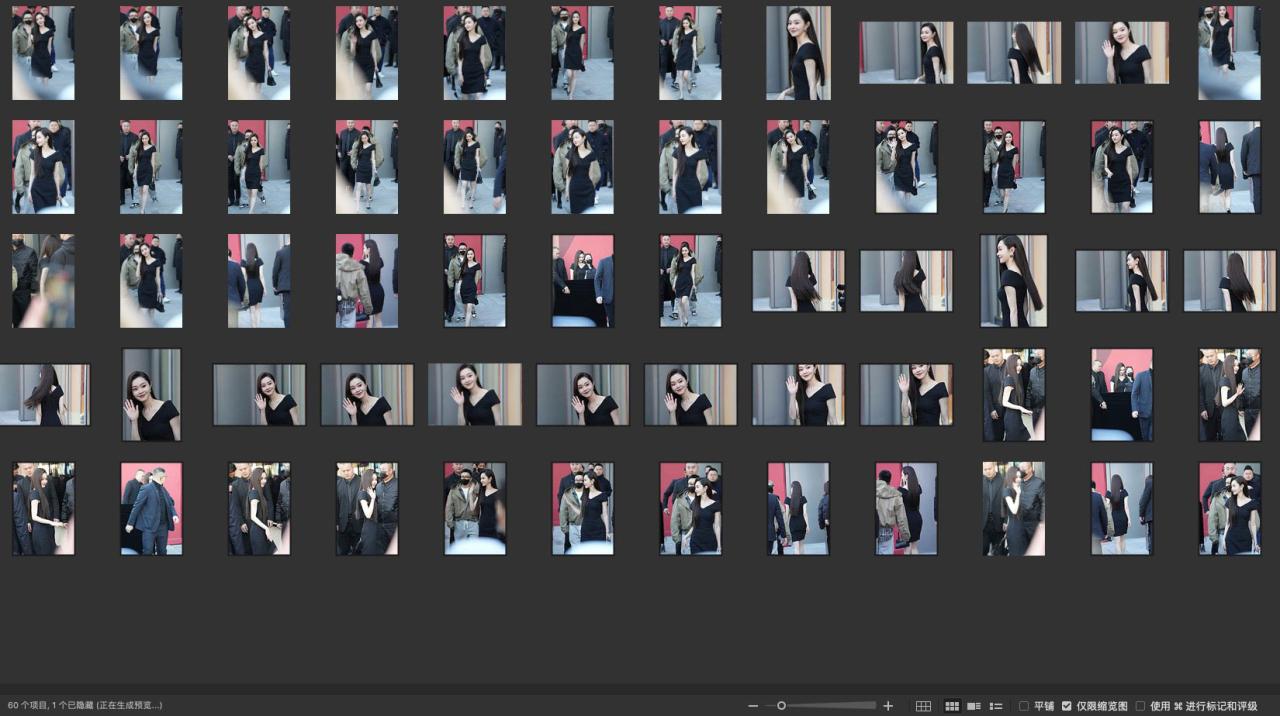The height and width of the screenshot is (716, 1280).
Task: Toggle 使用 ⌘ 进行标记和评级 checkbox
Action: click(x=1140, y=706)
